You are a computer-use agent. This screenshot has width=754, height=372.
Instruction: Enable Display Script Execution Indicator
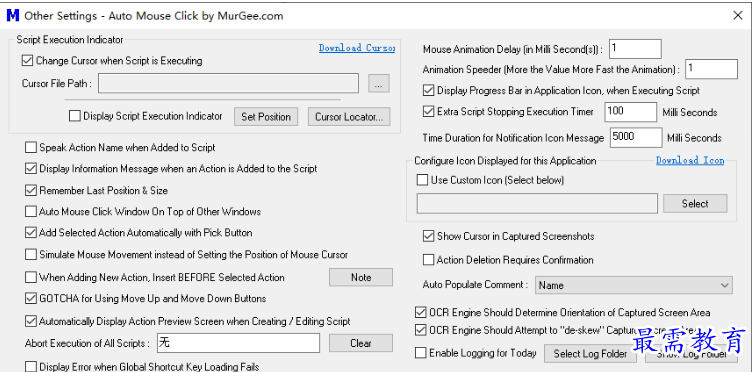pos(75,116)
